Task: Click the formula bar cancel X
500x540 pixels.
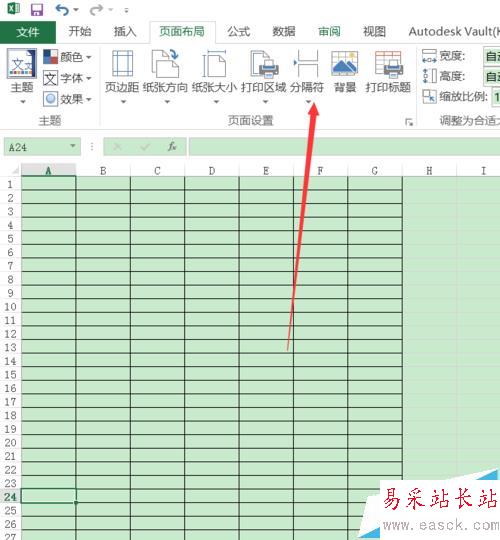Action: (117, 147)
